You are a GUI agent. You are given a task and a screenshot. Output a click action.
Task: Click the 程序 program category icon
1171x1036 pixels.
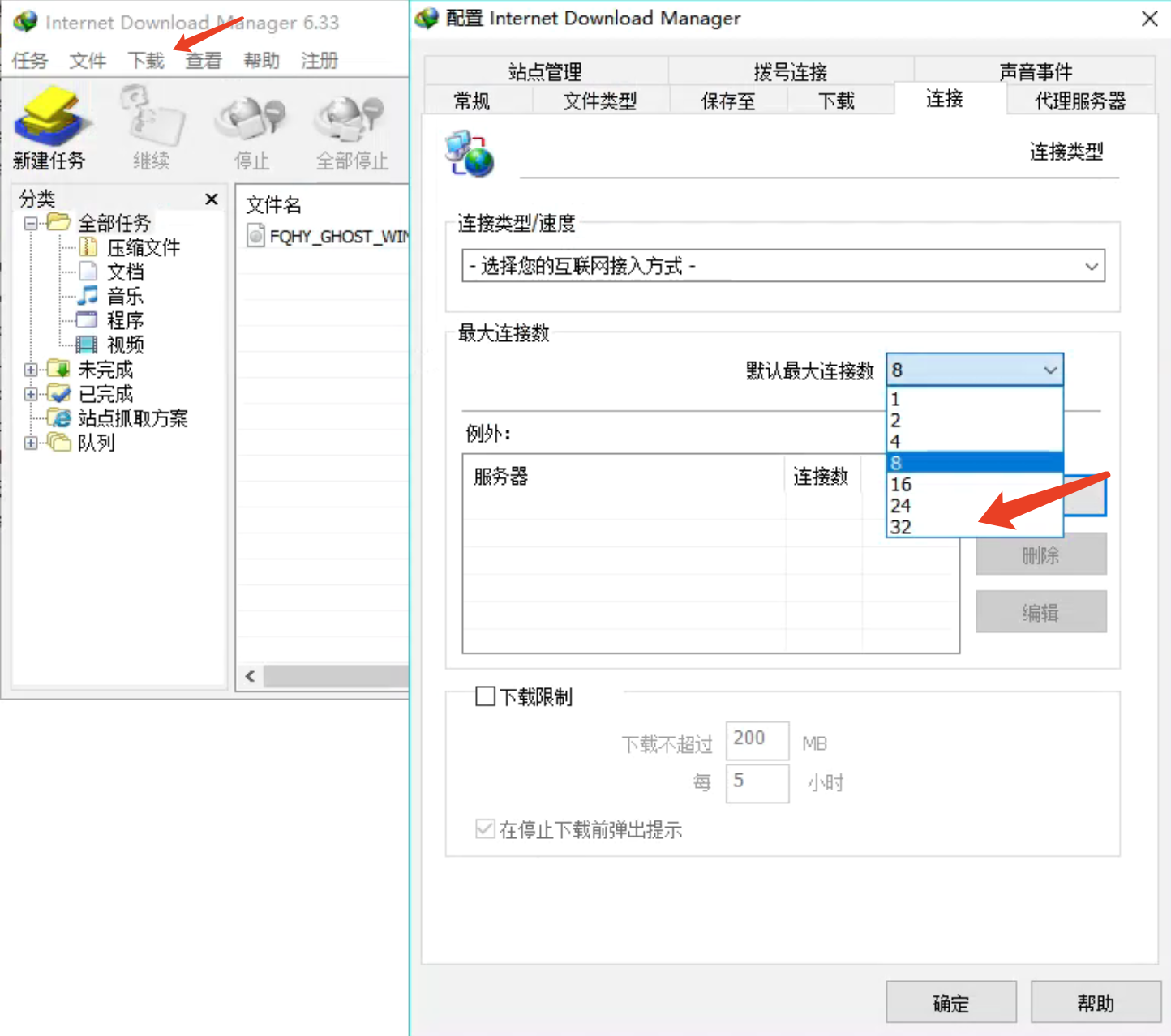[x=87, y=320]
